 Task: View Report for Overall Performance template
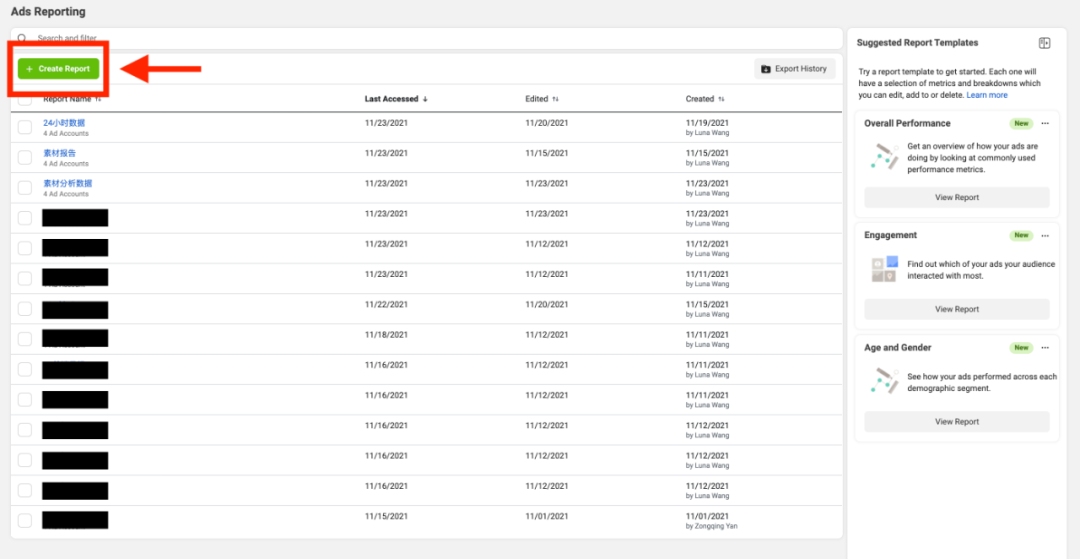[x=957, y=198]
